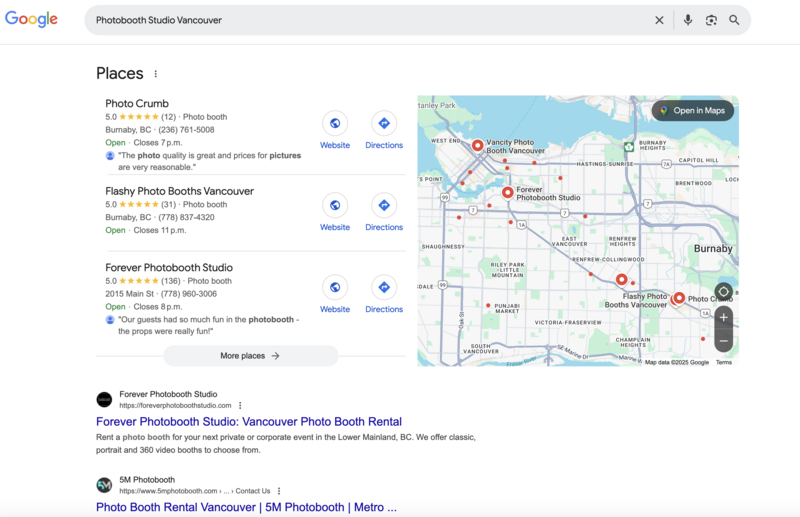Click Burnaby label on map
Viewport: 800px width, 517px height.
(713, 249)
